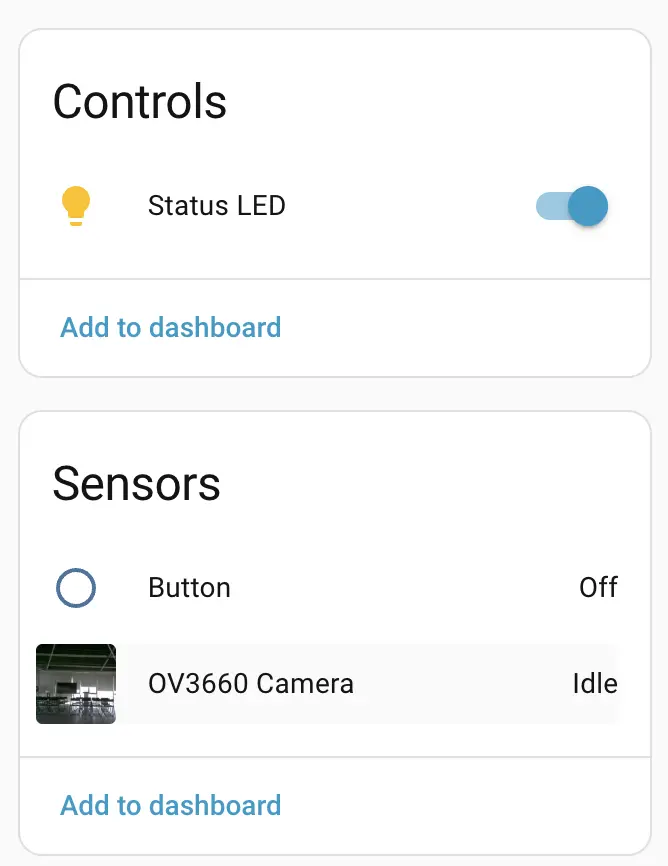Show more info for the yellow bulb entity
Image resolution: width=668 pixels, height=866 pixels.
(x=76, y=206)
